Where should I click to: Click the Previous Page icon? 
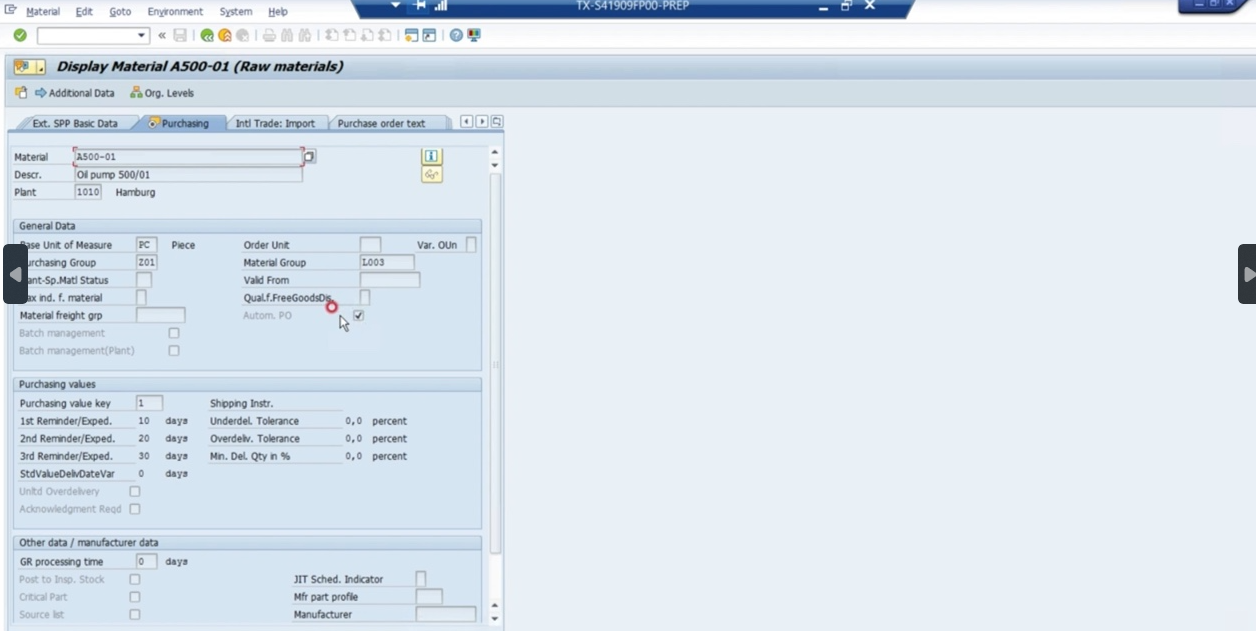[x=349, y=35]
